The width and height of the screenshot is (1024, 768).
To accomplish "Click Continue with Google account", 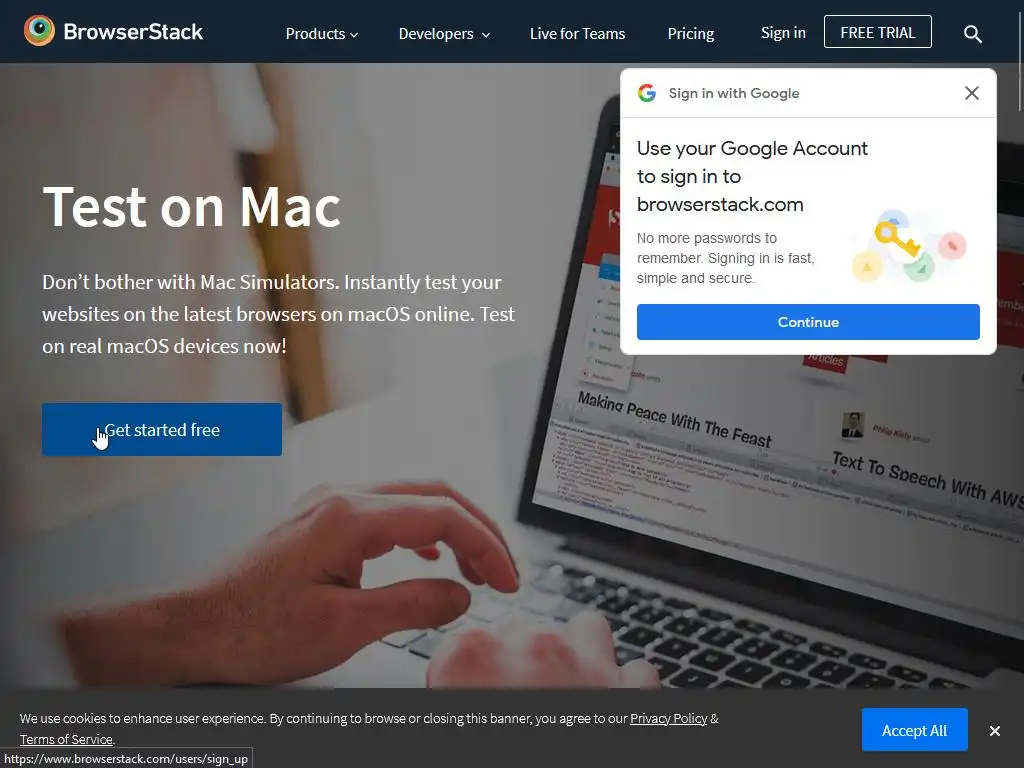I will pyautogui.click(x=808, y=322).
